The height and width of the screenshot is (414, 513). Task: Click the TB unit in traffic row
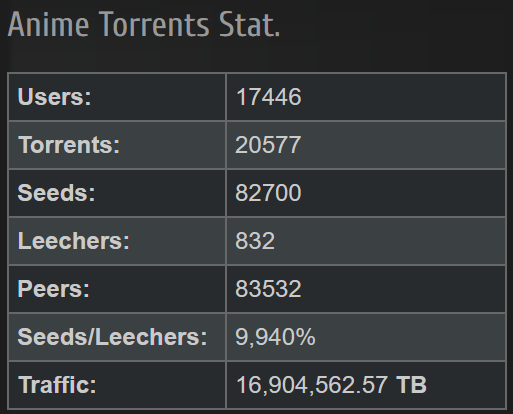click(411, 385)
